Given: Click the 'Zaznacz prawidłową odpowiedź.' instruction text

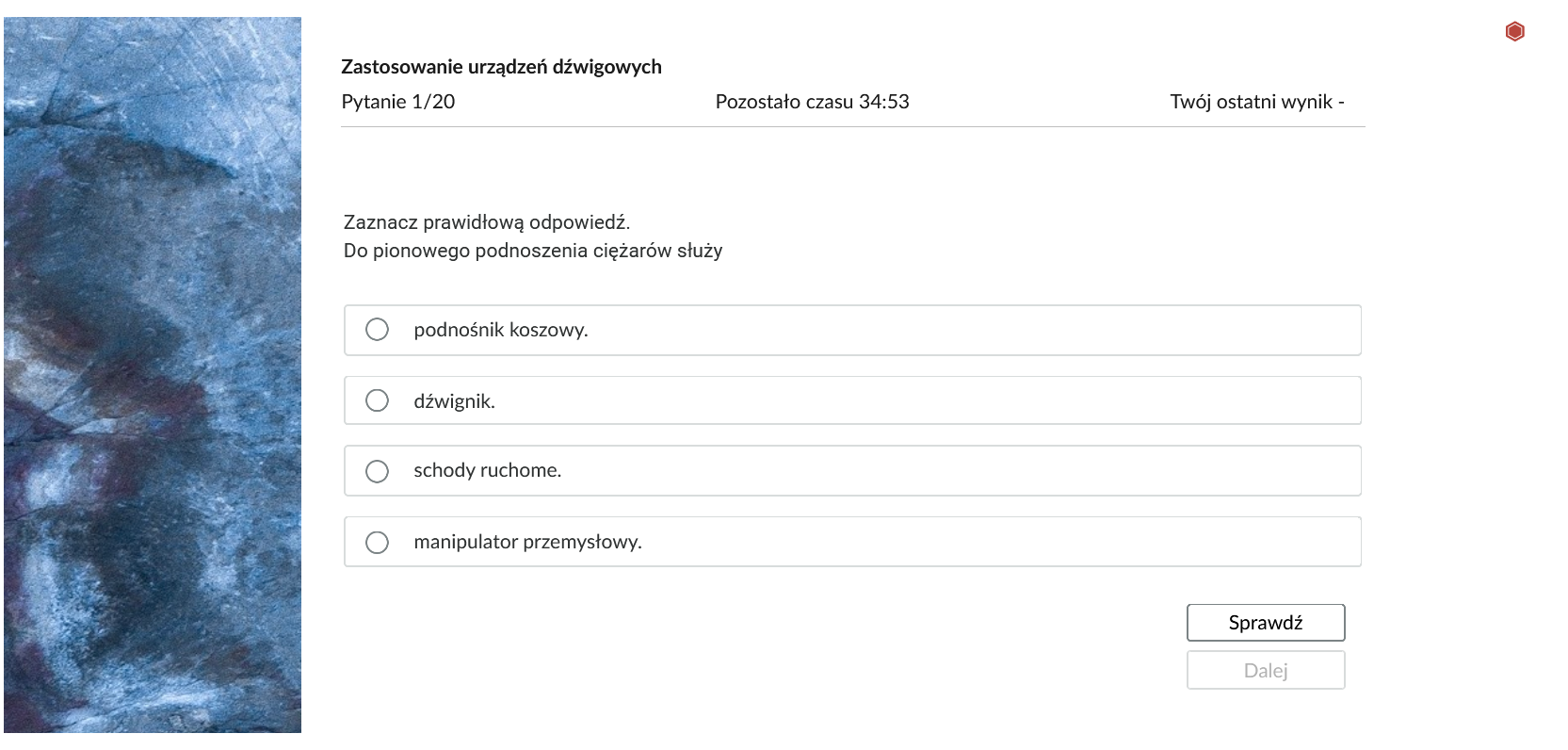Looking at the screenshot, I should coord(486,222).
